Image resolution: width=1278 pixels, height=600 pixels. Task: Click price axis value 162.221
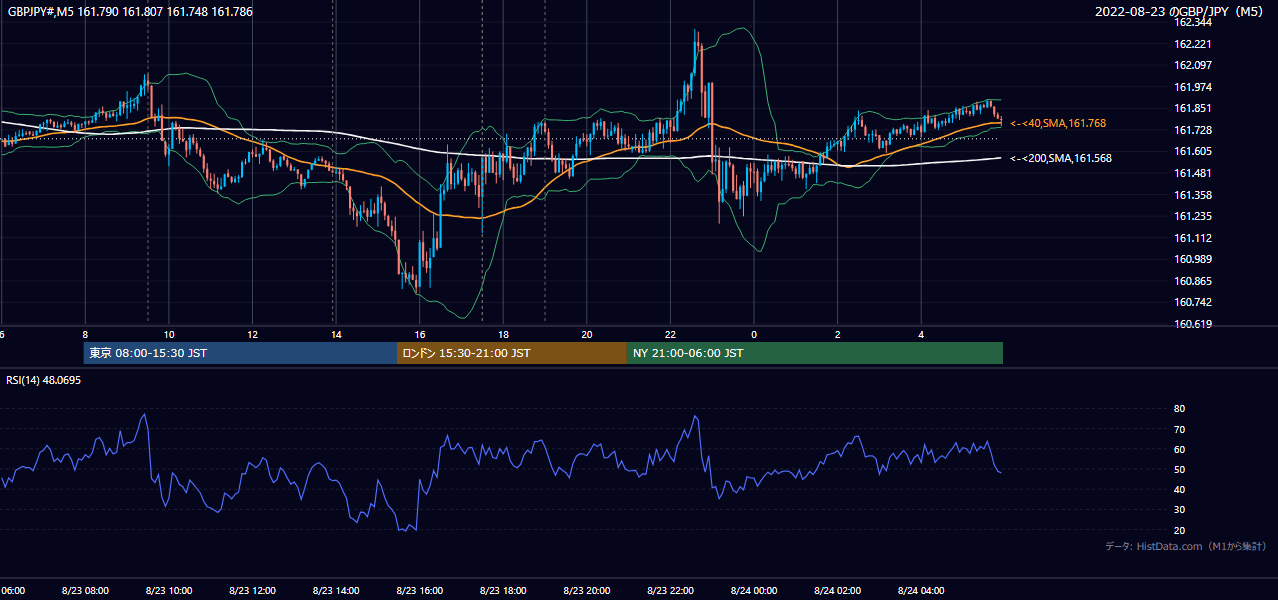[1193, 44]
